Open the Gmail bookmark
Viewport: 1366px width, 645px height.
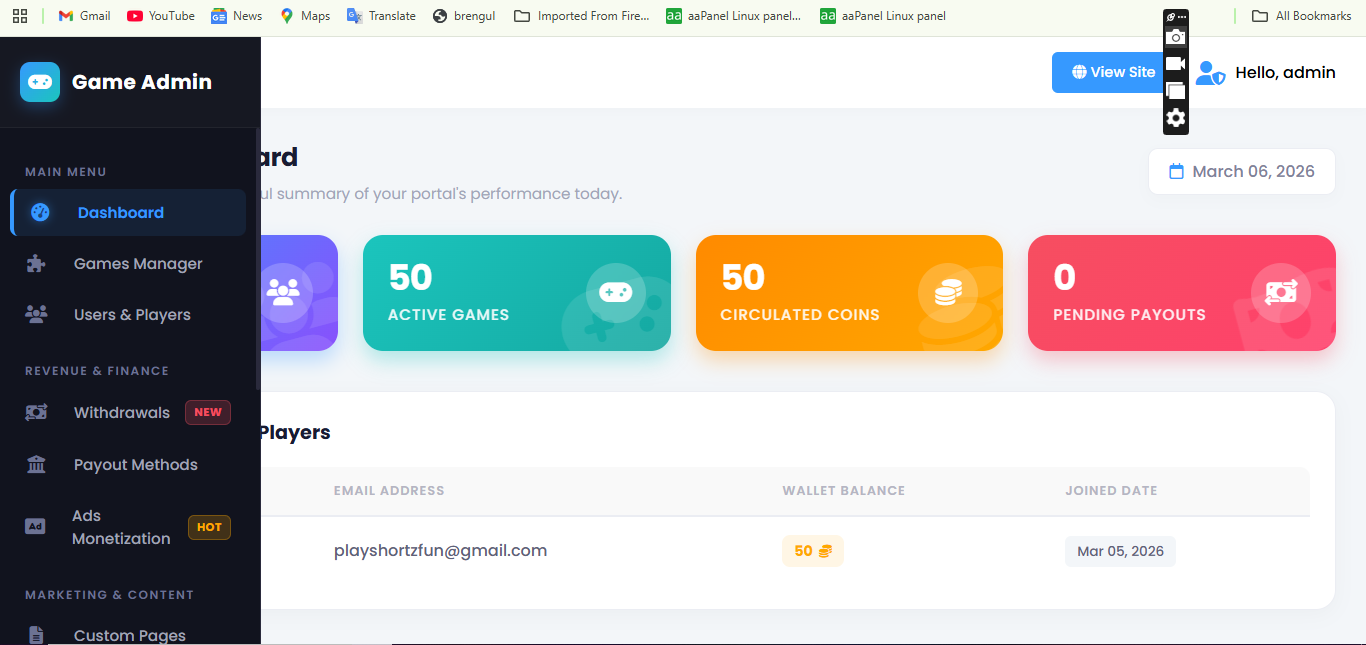point(85,16)
